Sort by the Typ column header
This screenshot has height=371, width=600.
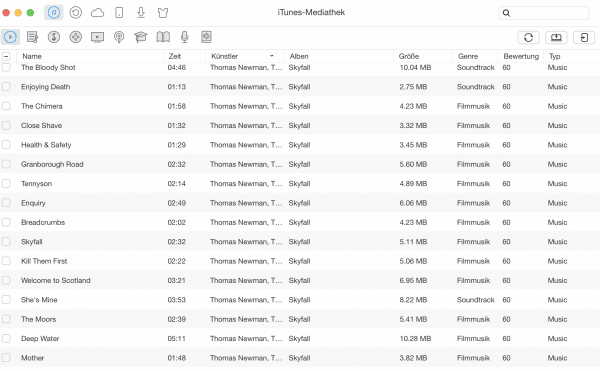[554, 56]
